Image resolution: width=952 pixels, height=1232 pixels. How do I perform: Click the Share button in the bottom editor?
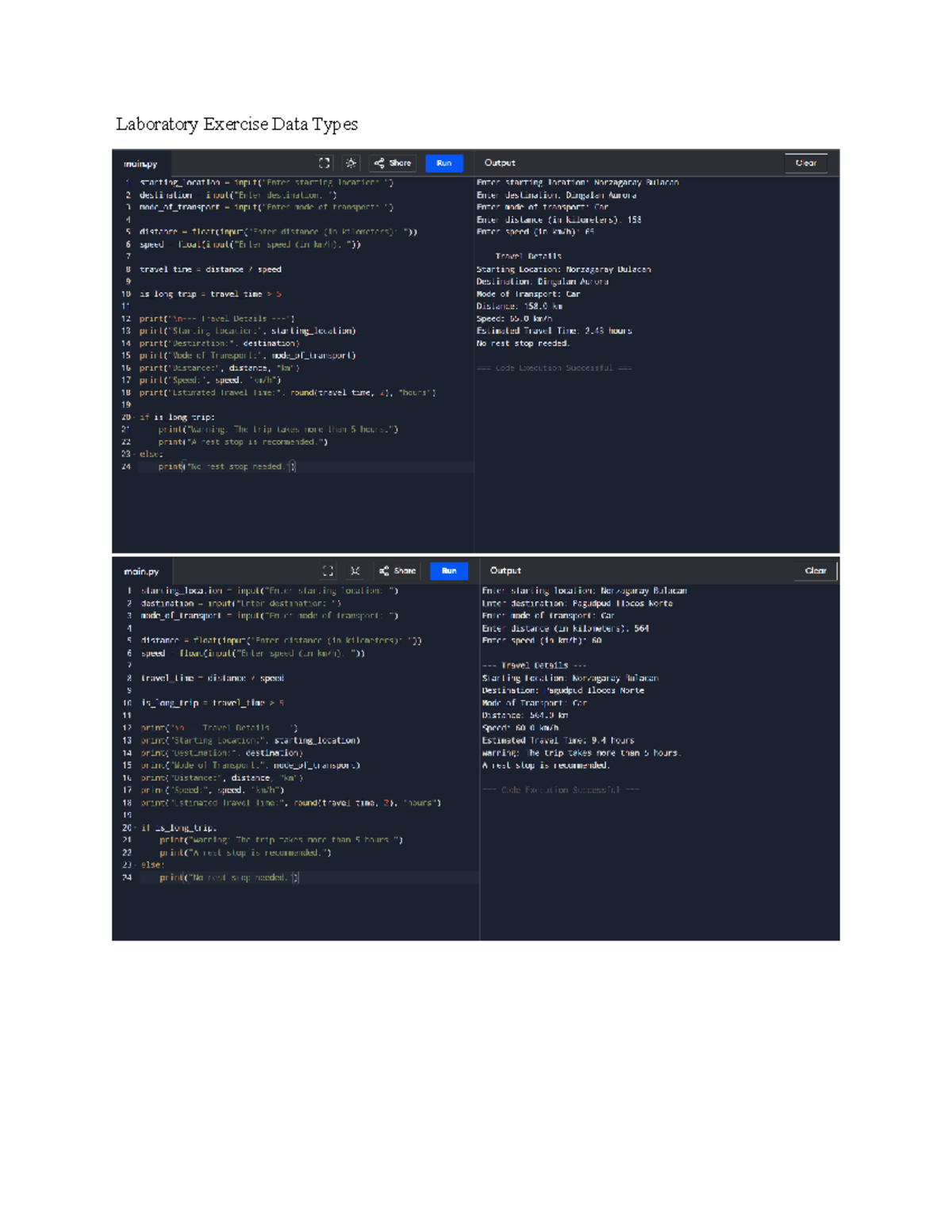(397, 571)
